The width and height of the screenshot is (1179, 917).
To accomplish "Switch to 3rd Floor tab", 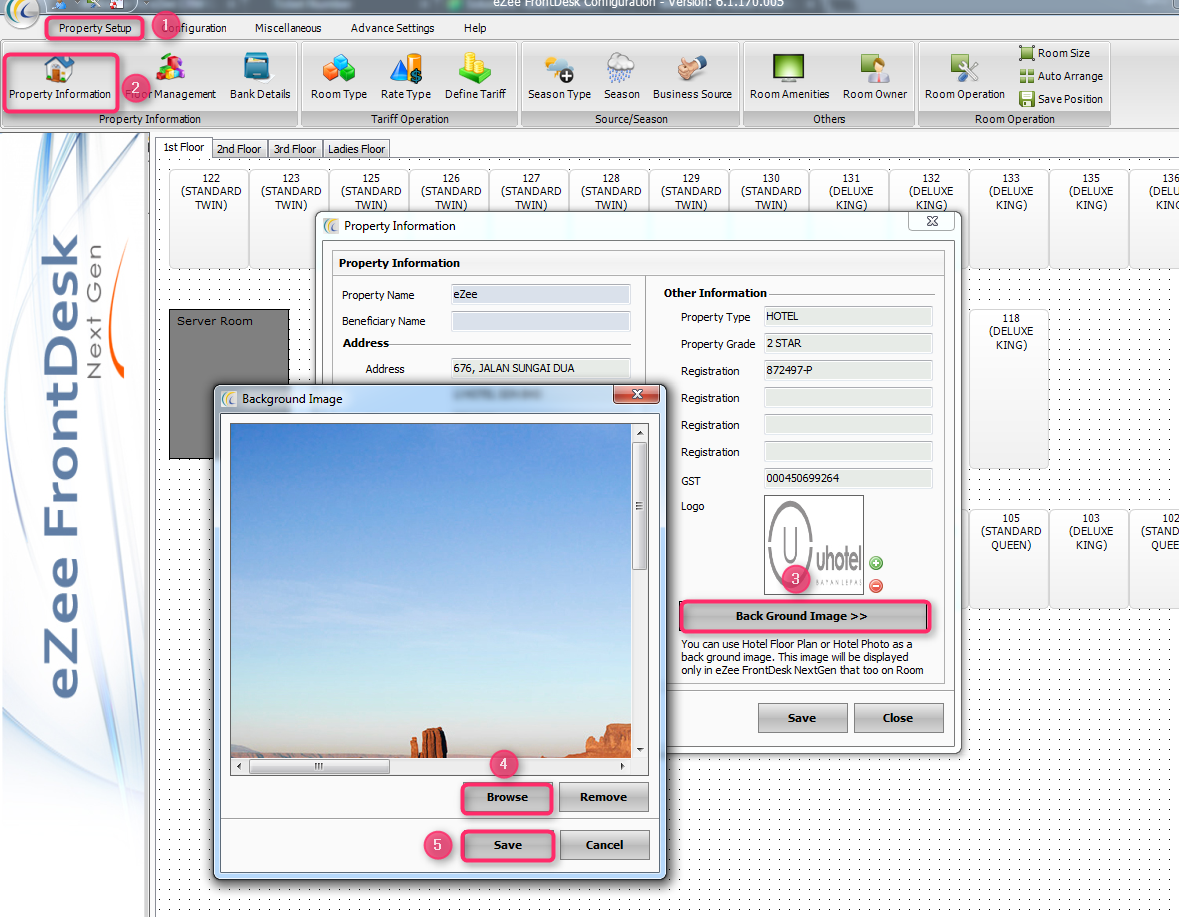I will click(x=295, y=149).
